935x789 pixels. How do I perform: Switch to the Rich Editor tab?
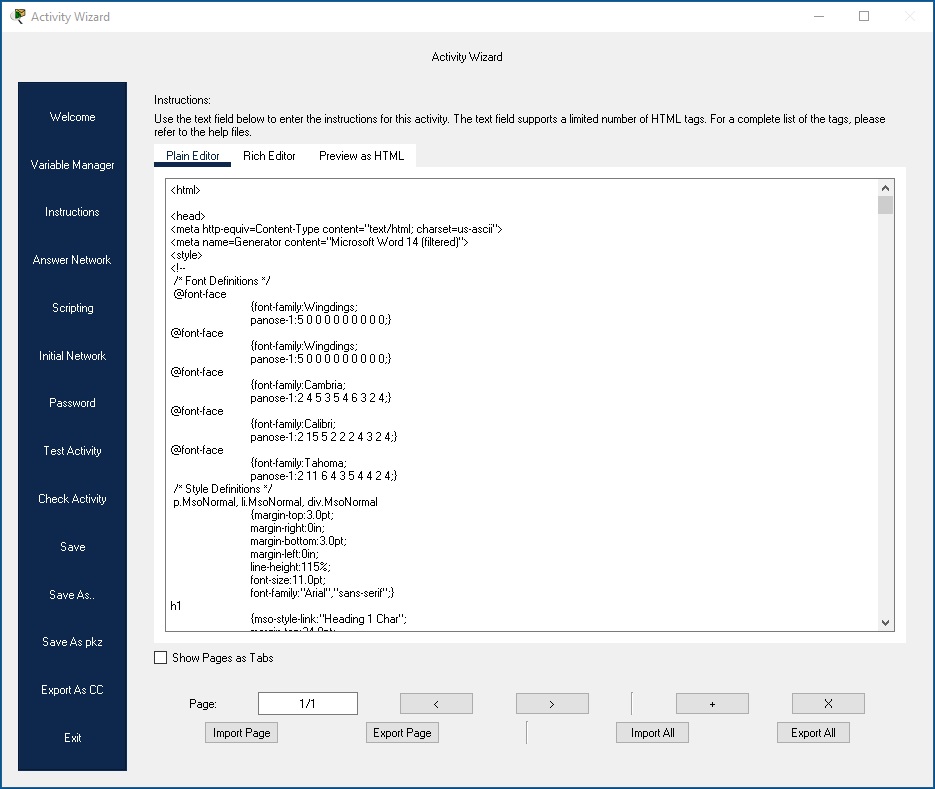pos(269,156)
